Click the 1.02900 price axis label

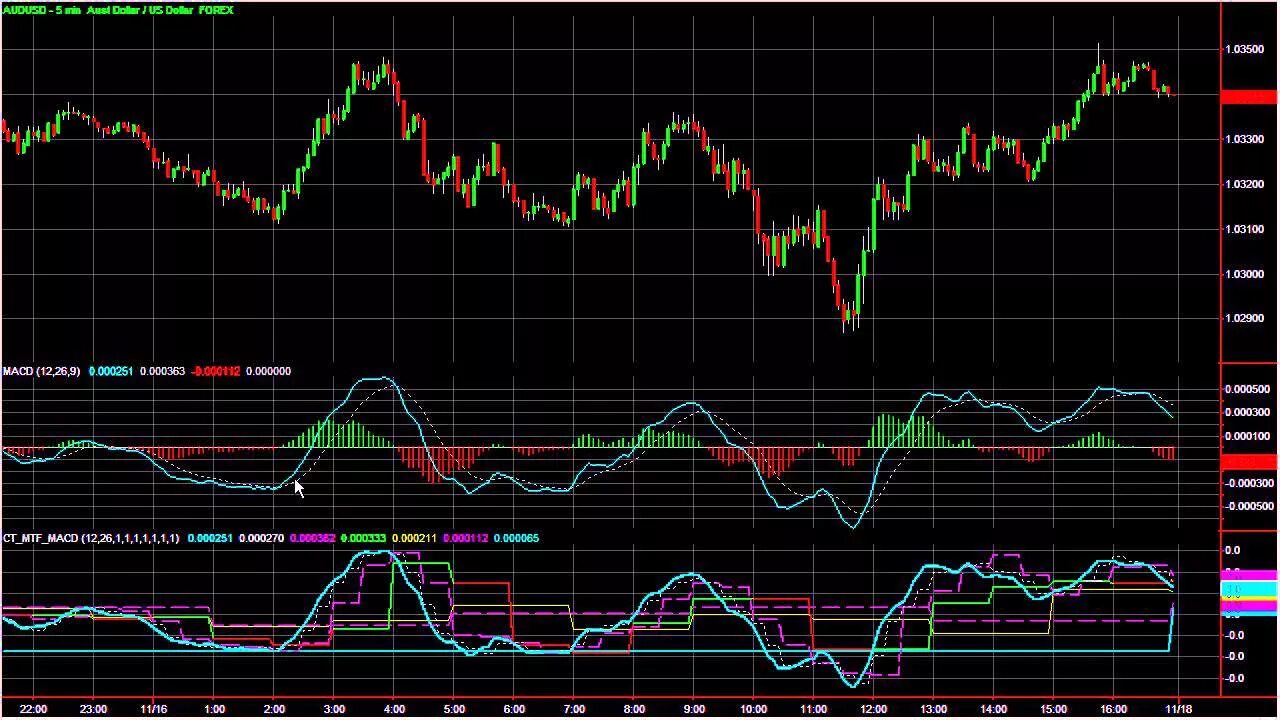(1243, 318)
